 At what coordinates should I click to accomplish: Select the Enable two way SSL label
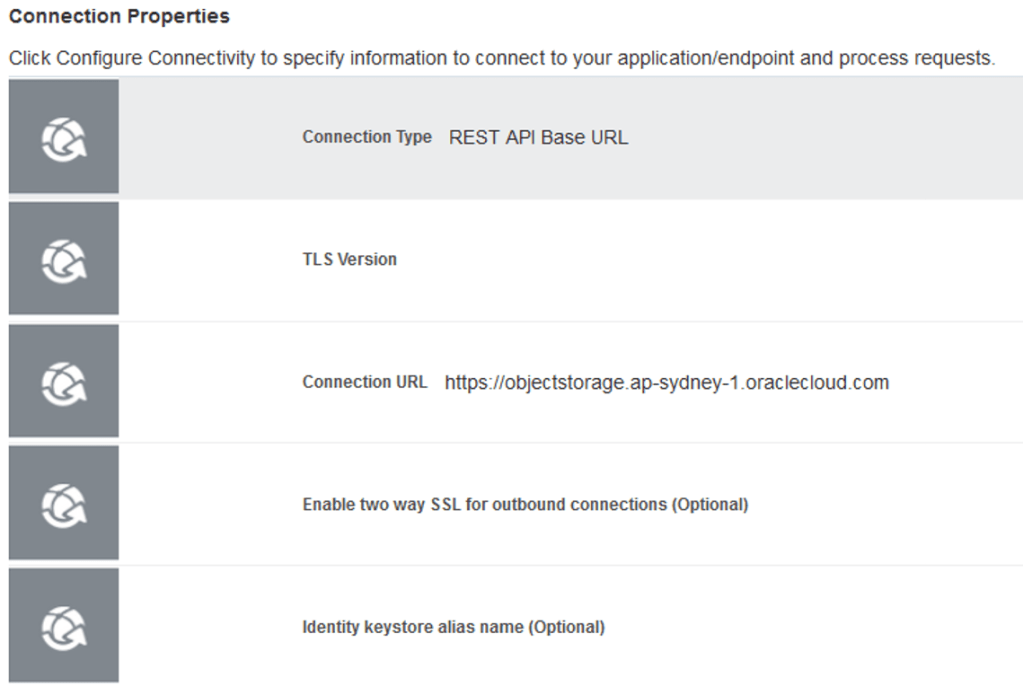click(525, 505)
